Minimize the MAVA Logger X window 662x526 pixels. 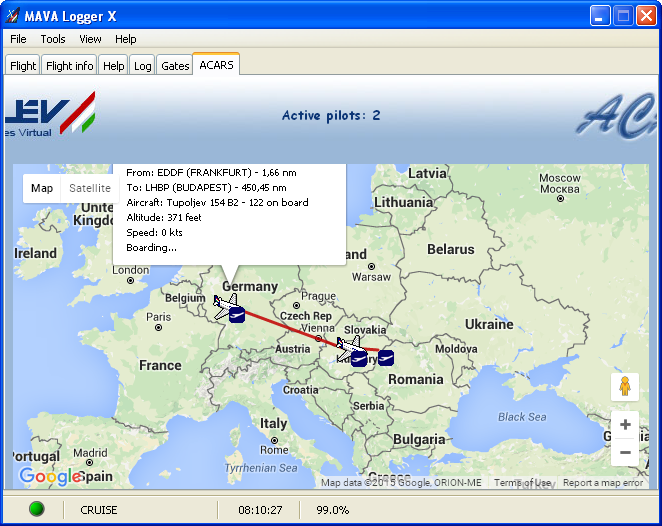tap(600, 16)
